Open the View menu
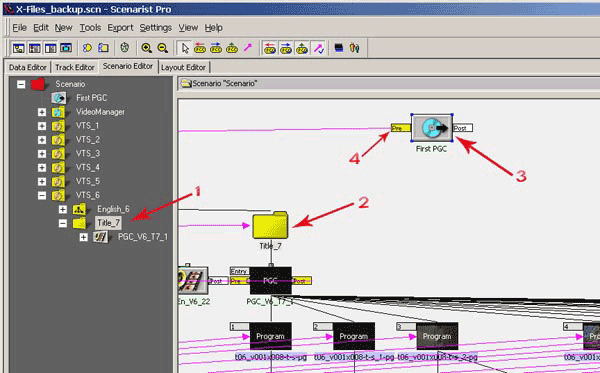Screen dimensions: 600x373 pos(188,28)
